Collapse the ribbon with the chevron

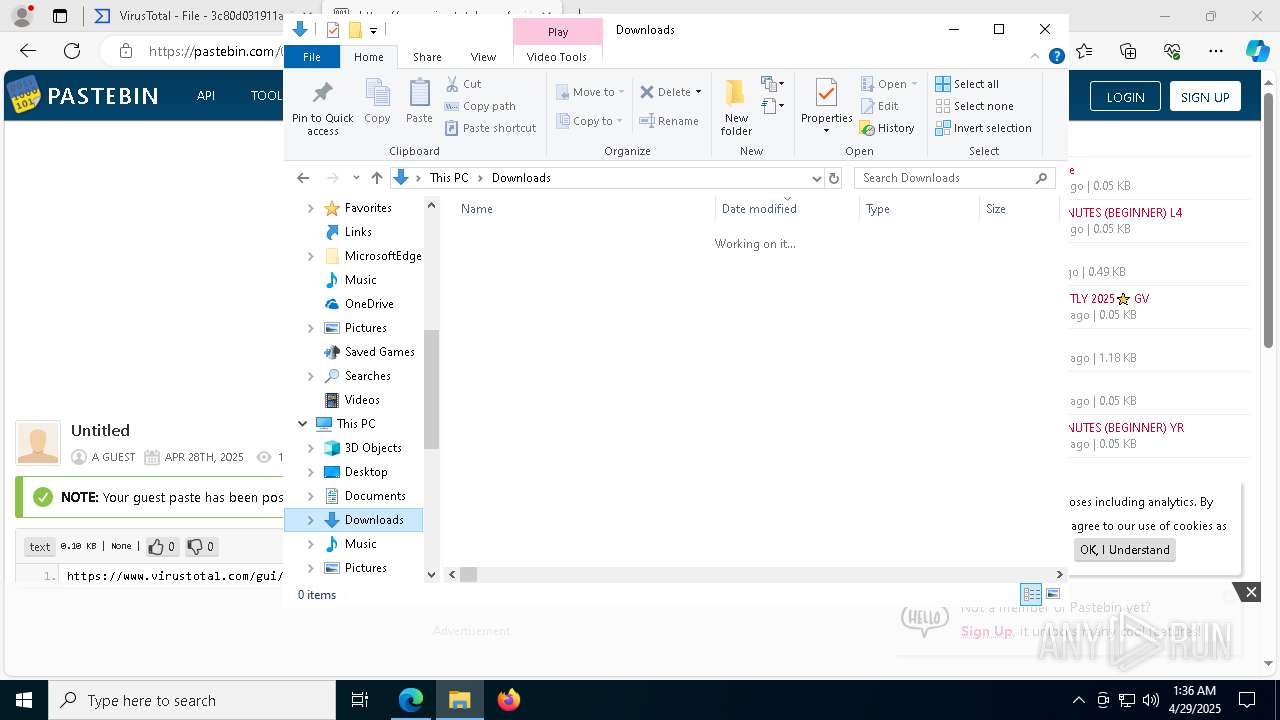point(1037,57)
